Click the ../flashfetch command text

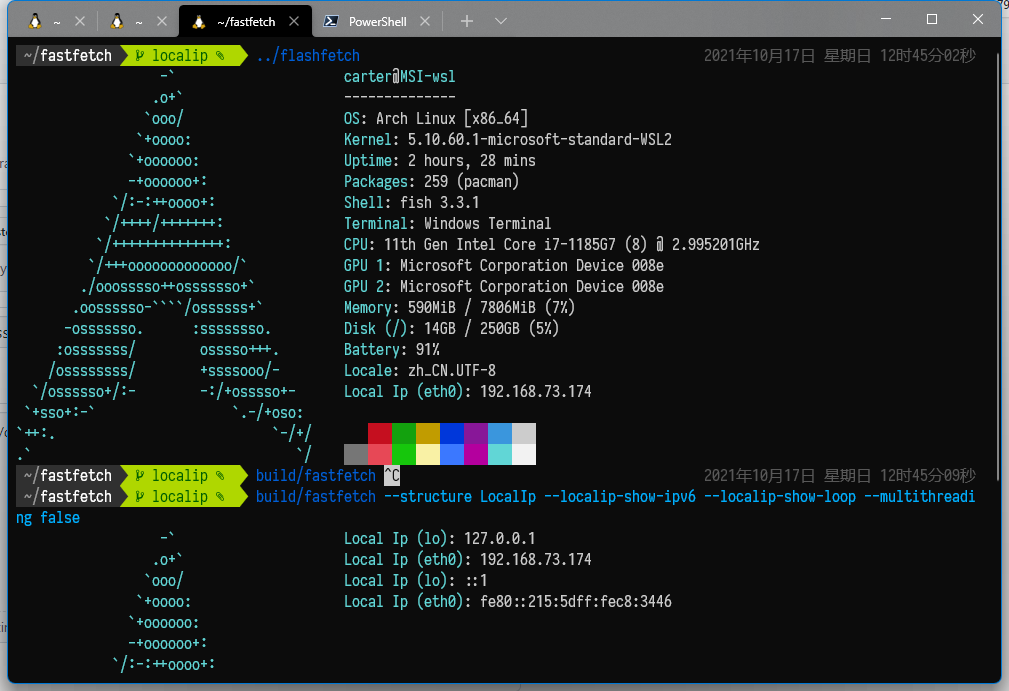coord(308,55)
